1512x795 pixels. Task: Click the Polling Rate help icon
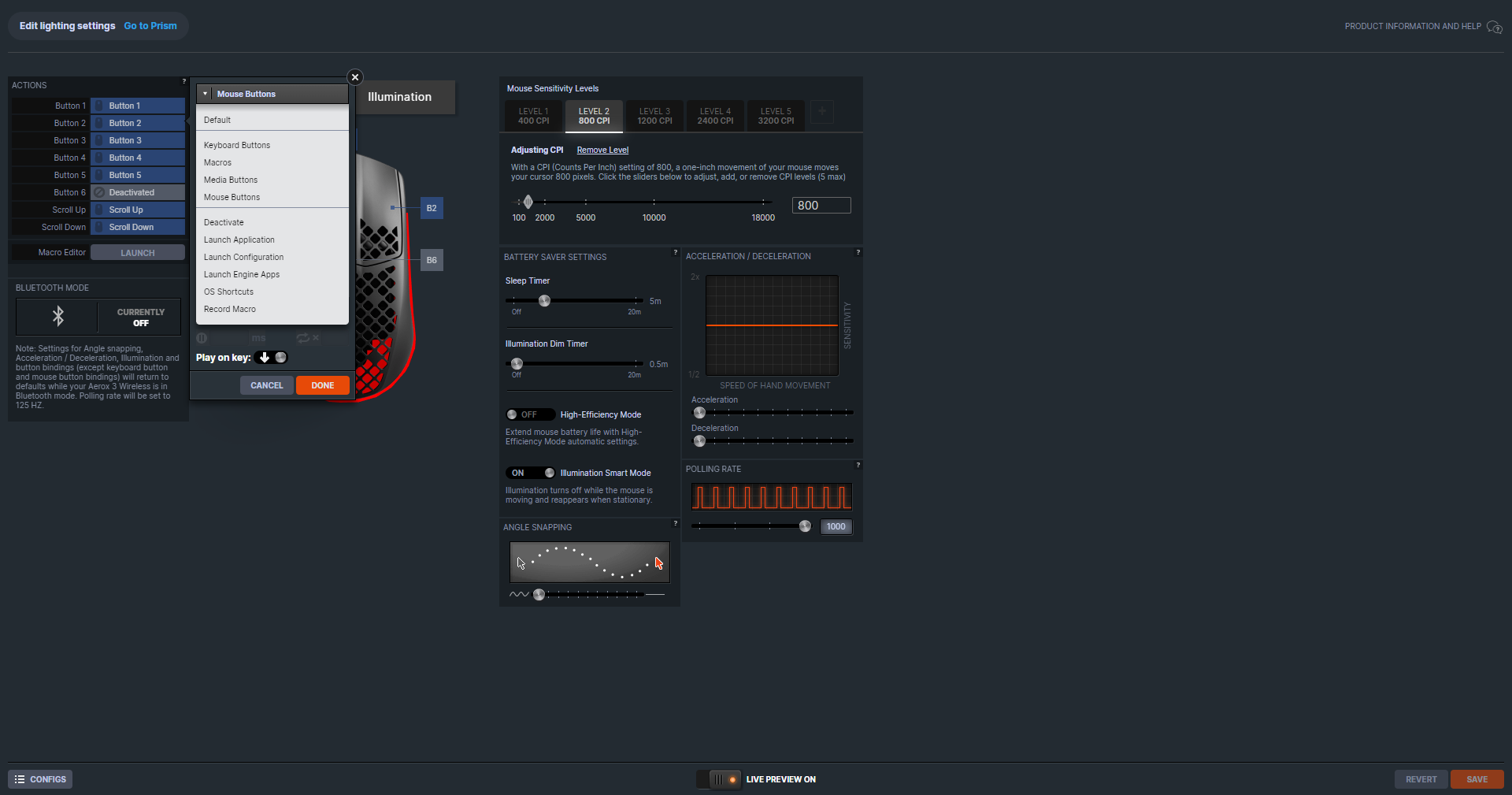point(858,465)
